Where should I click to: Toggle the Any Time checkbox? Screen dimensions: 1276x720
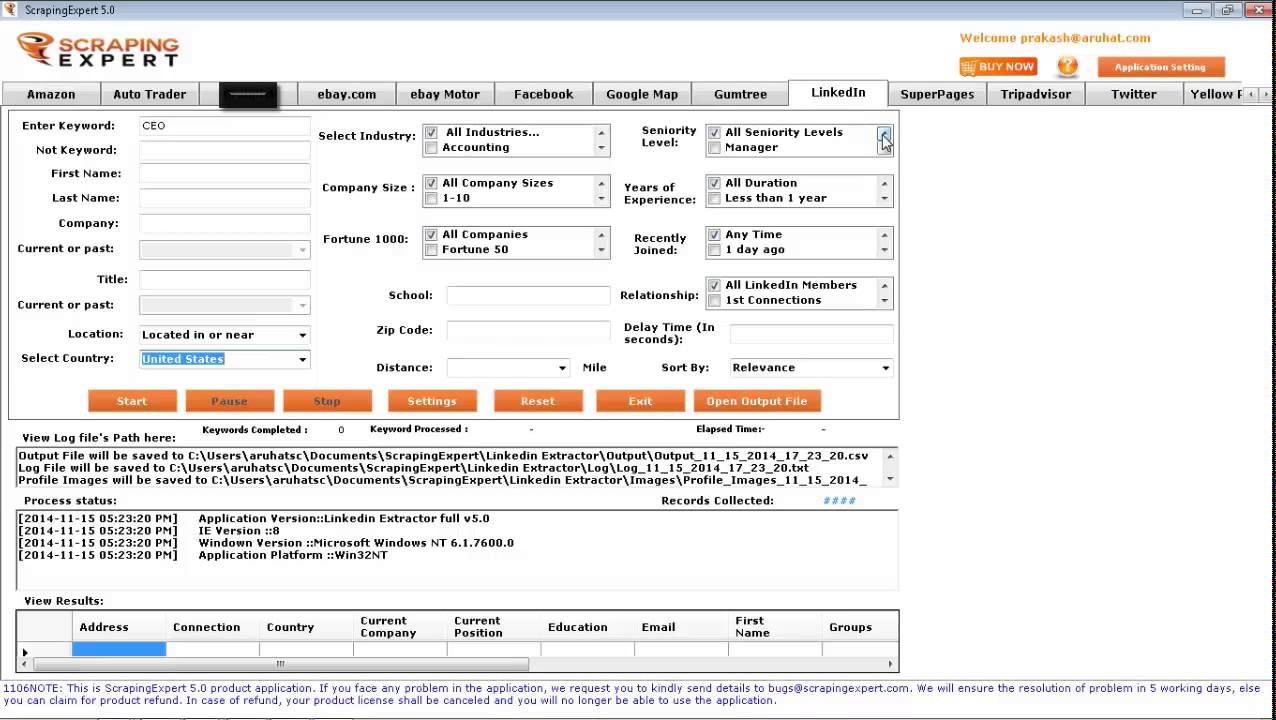[714, 235]
